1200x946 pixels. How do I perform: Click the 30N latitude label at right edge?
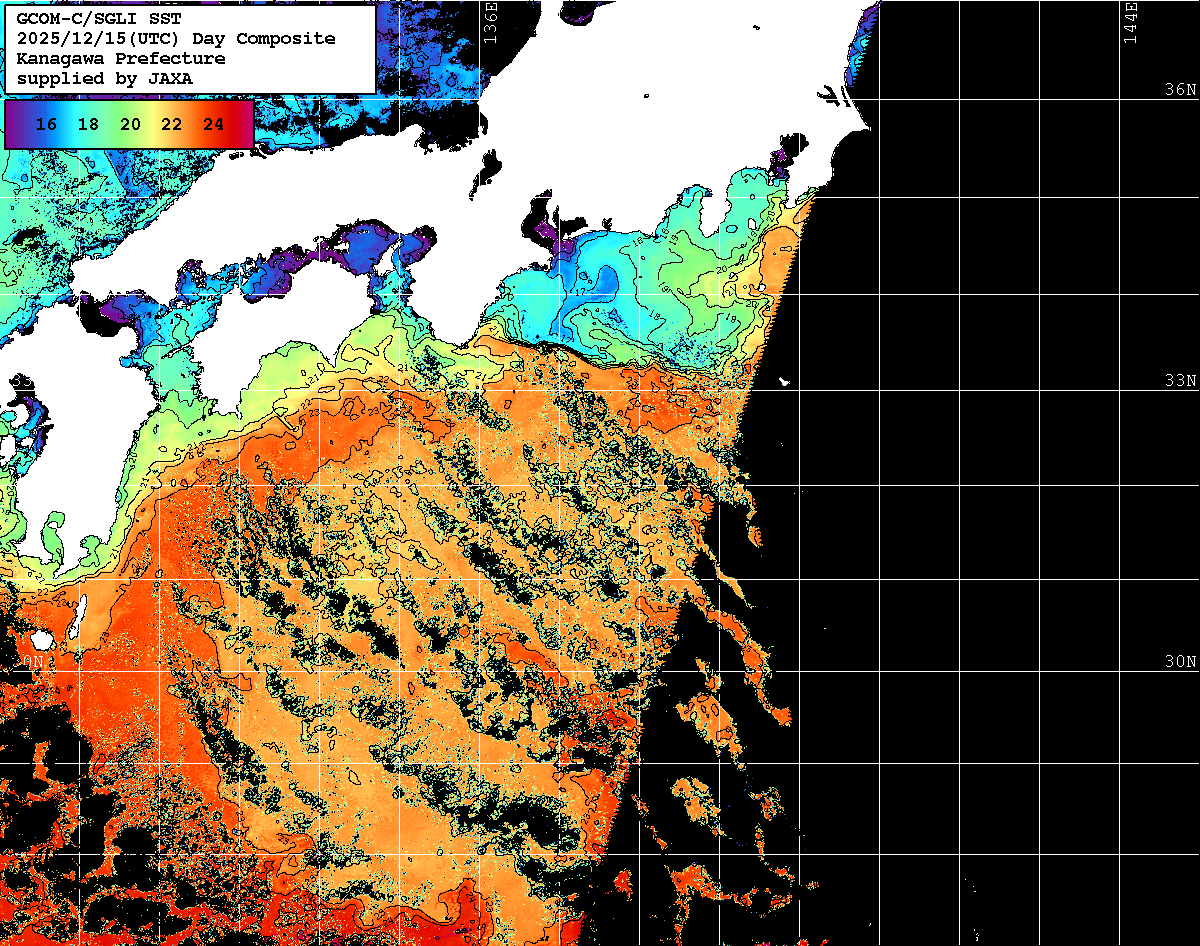(x=1180, y=662)
